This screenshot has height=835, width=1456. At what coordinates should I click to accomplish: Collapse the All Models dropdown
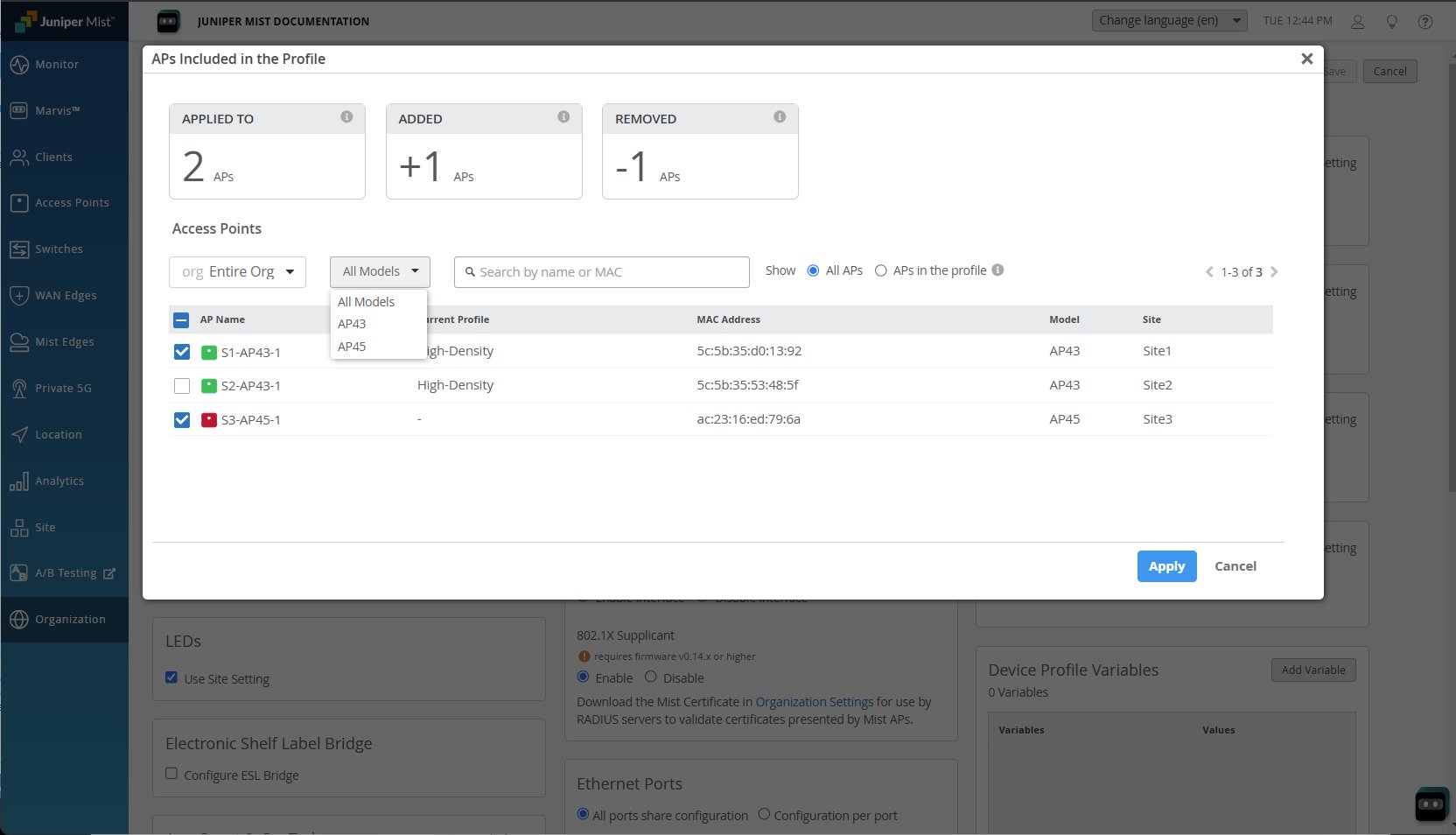tap(380, 271)
